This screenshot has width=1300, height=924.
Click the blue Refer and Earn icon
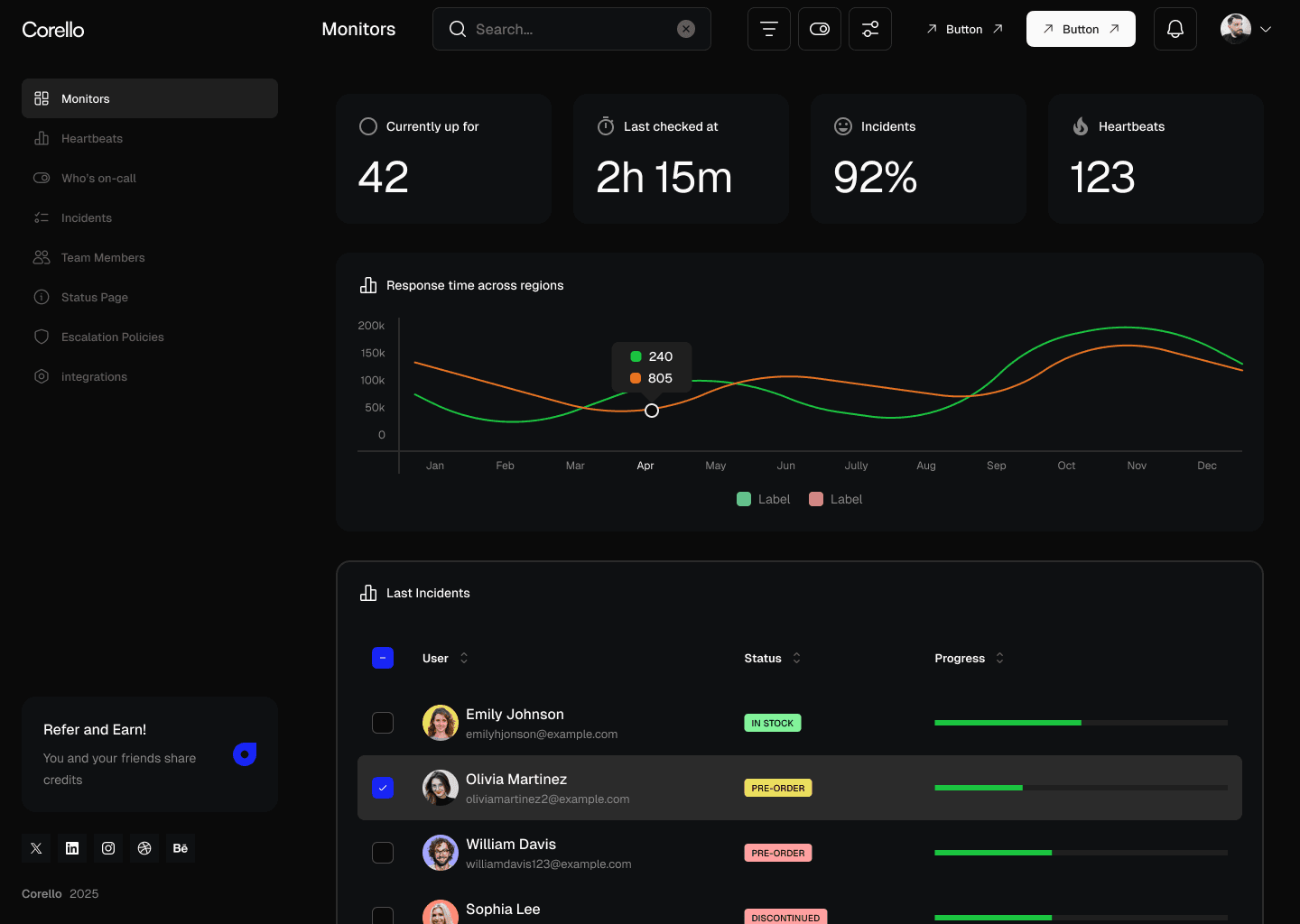coord(245,754)
